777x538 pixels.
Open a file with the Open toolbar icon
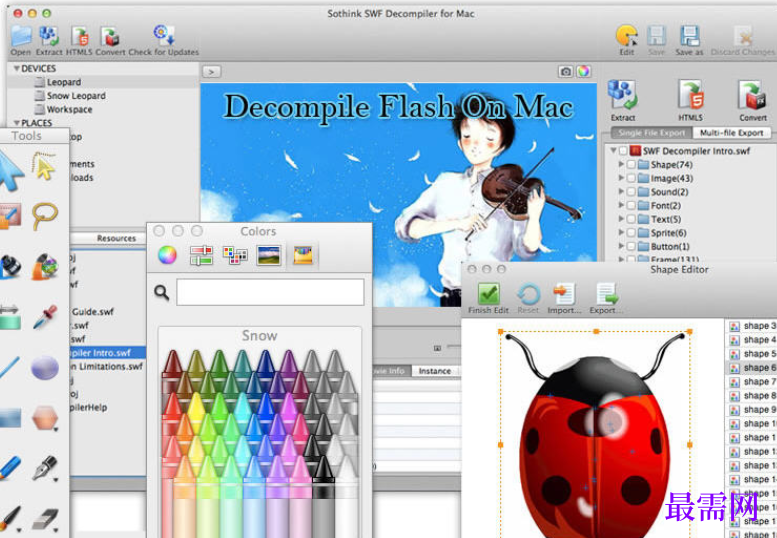tap(21, 36)
